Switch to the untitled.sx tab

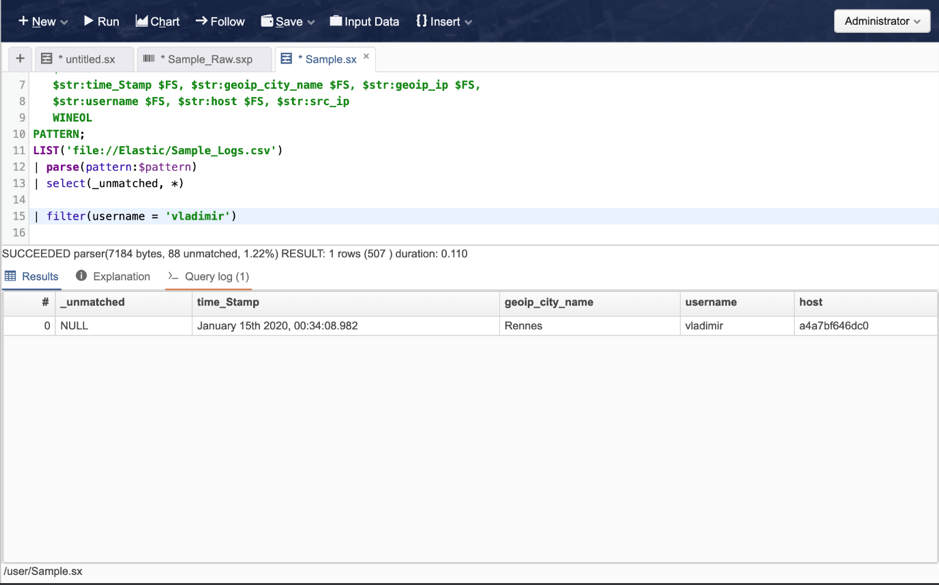86,60
